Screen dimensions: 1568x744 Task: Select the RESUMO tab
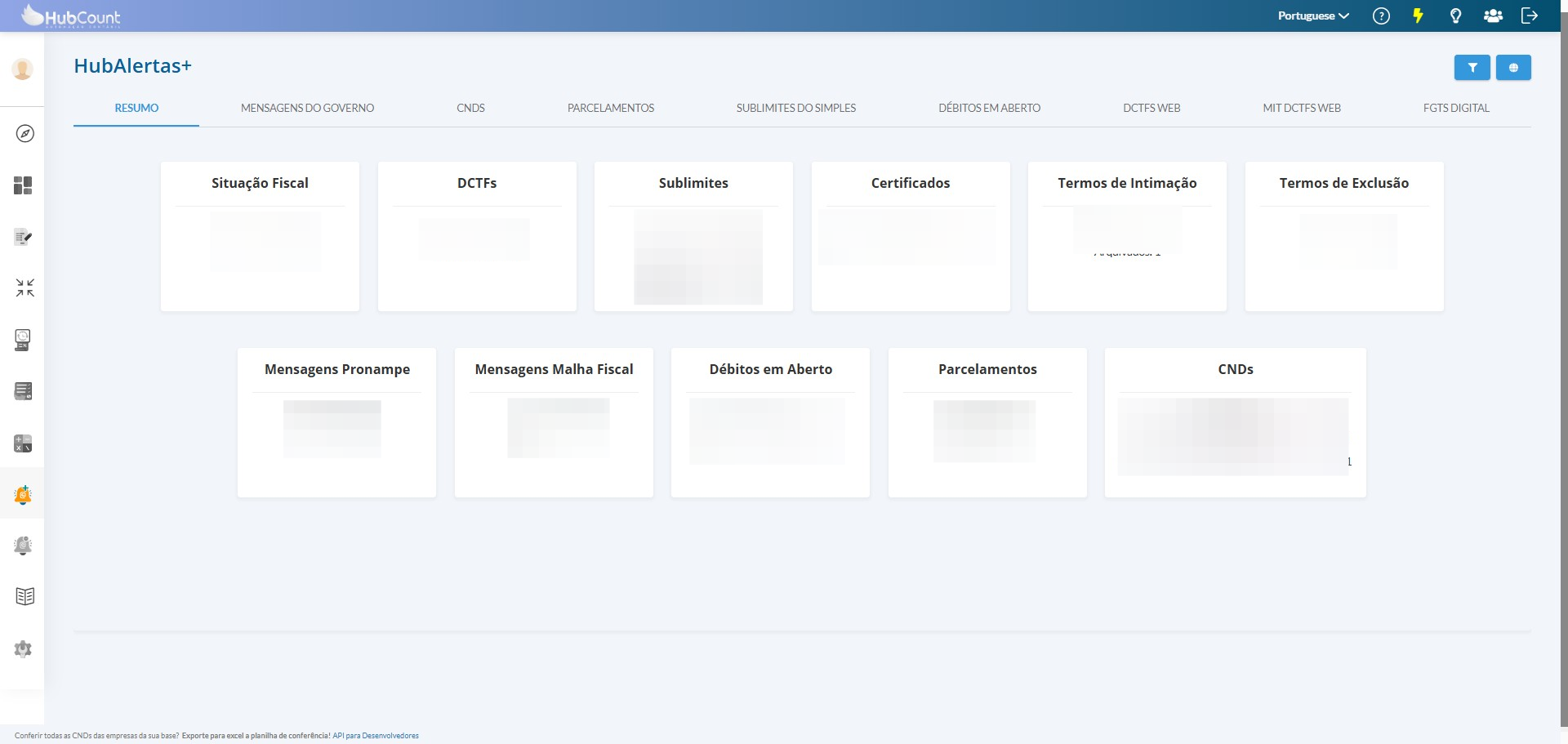pos(136,108)
